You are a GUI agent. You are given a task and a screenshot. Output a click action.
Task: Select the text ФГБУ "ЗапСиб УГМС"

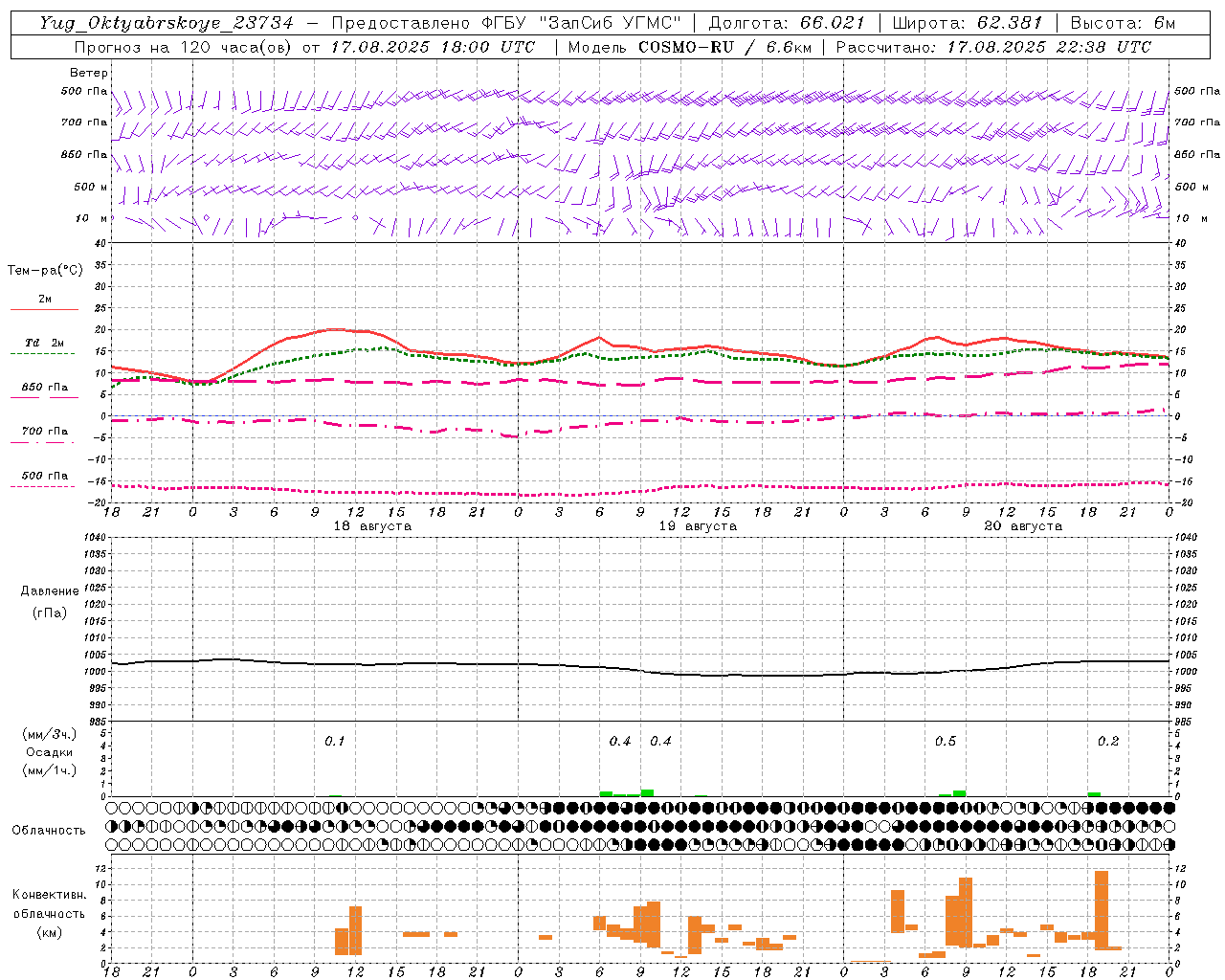[x=582, y=23]
